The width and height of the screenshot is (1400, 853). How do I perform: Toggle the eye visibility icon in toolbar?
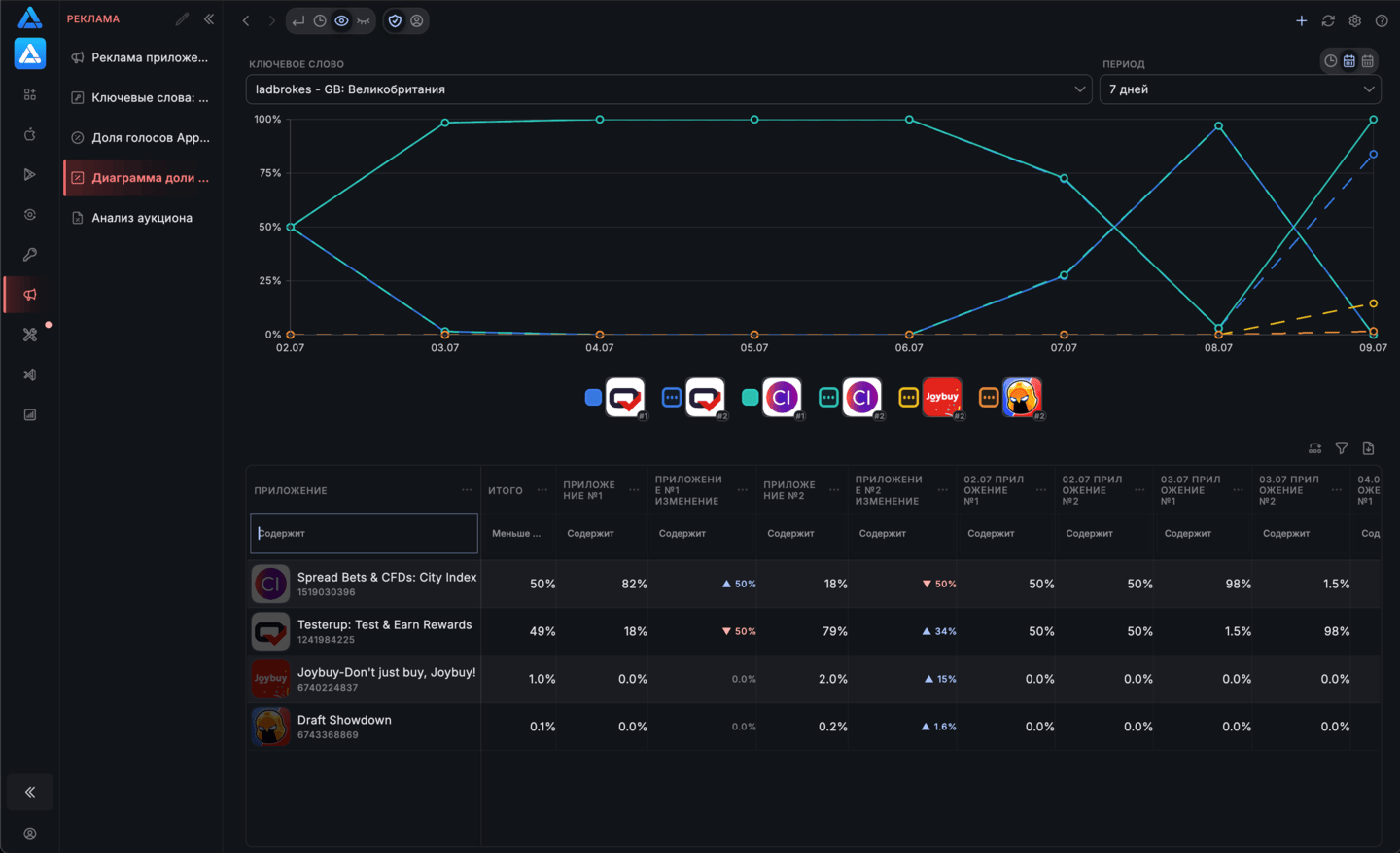coord(341,20)
